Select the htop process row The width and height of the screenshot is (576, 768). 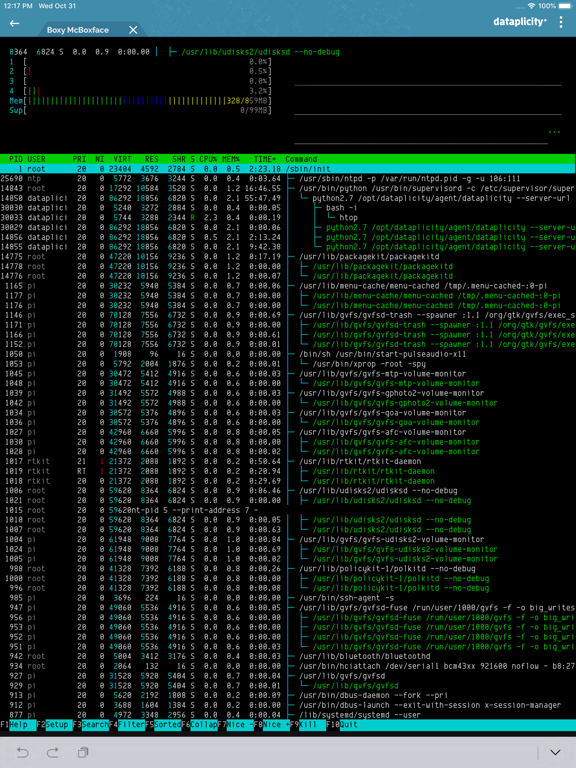[x=288, y=218]
